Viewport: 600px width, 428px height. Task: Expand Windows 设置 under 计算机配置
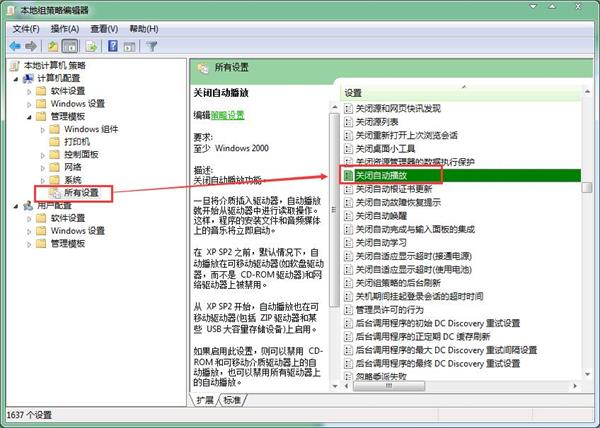pyautogui.click(x=29, y=104)
